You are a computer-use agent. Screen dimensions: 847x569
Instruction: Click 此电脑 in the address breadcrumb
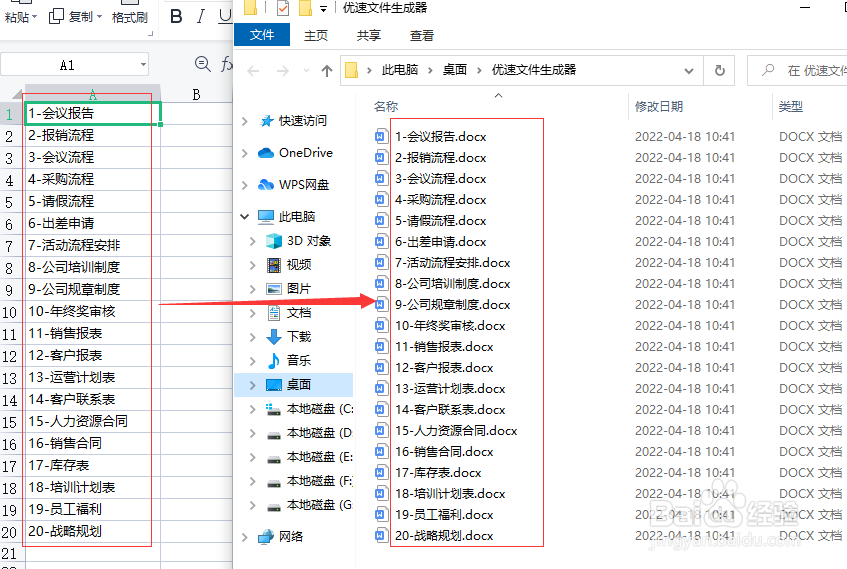pos(400,70)
